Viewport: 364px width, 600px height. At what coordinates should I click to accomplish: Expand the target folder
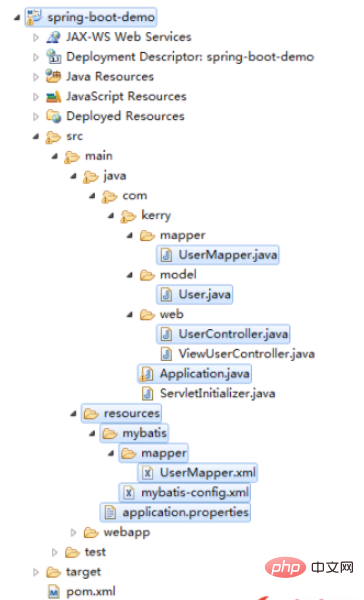pos(36,572)
